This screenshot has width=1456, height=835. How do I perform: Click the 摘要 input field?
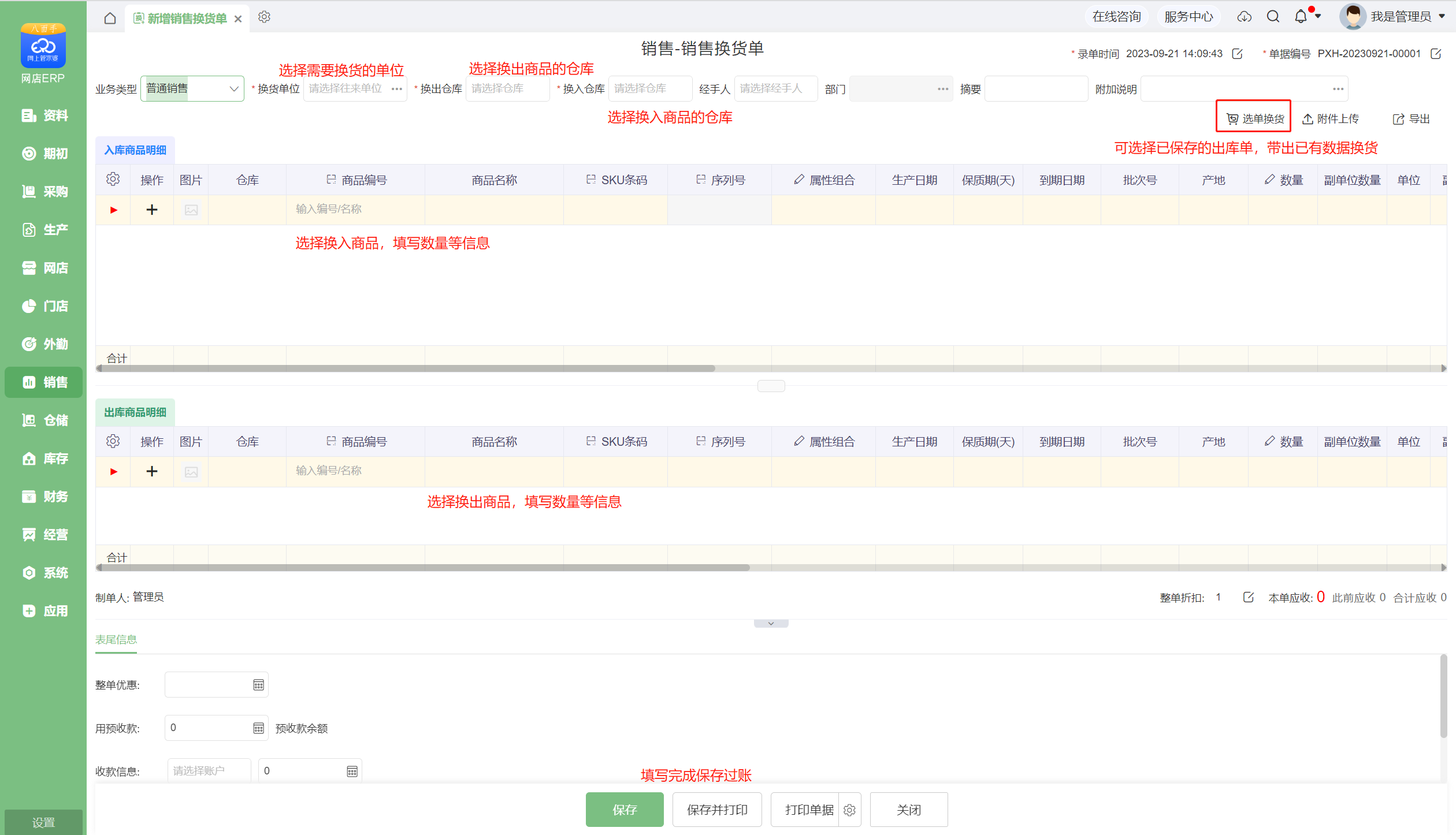click(x=1036, y=89)
